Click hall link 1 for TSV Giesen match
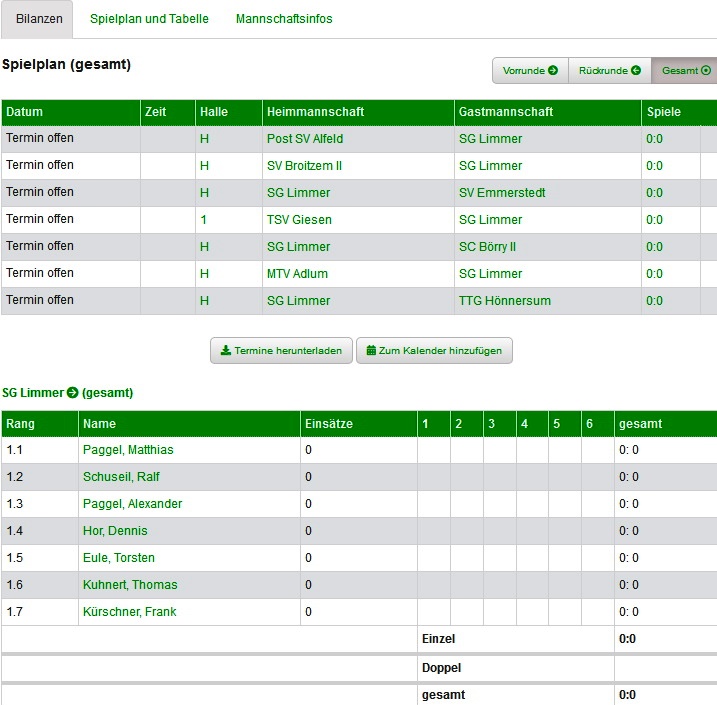The height and width of the screenshot is (705, 717). [x=203, y=220]
